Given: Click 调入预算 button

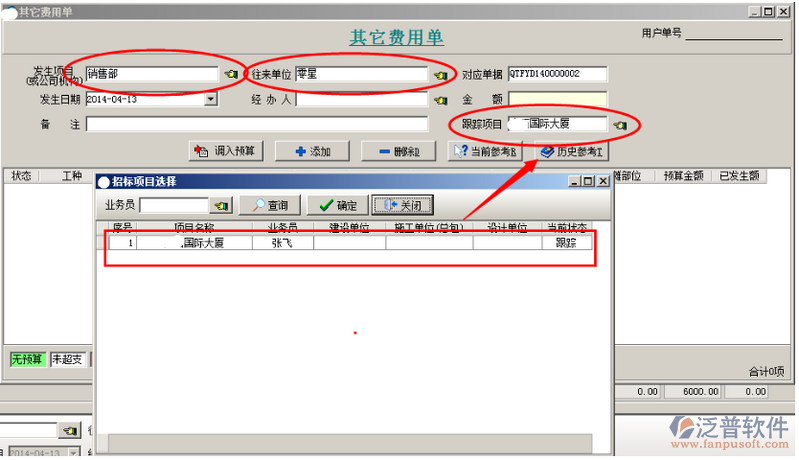Looking at the screenshot, I should pos(227,151).
